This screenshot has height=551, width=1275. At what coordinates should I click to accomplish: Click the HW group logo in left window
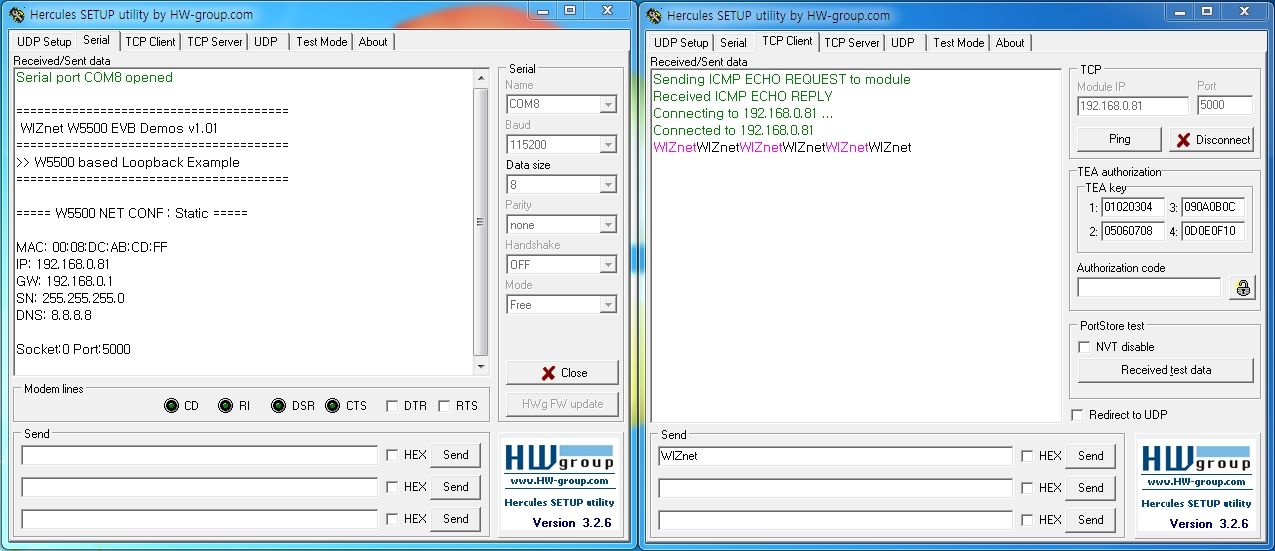coord(560,458)
